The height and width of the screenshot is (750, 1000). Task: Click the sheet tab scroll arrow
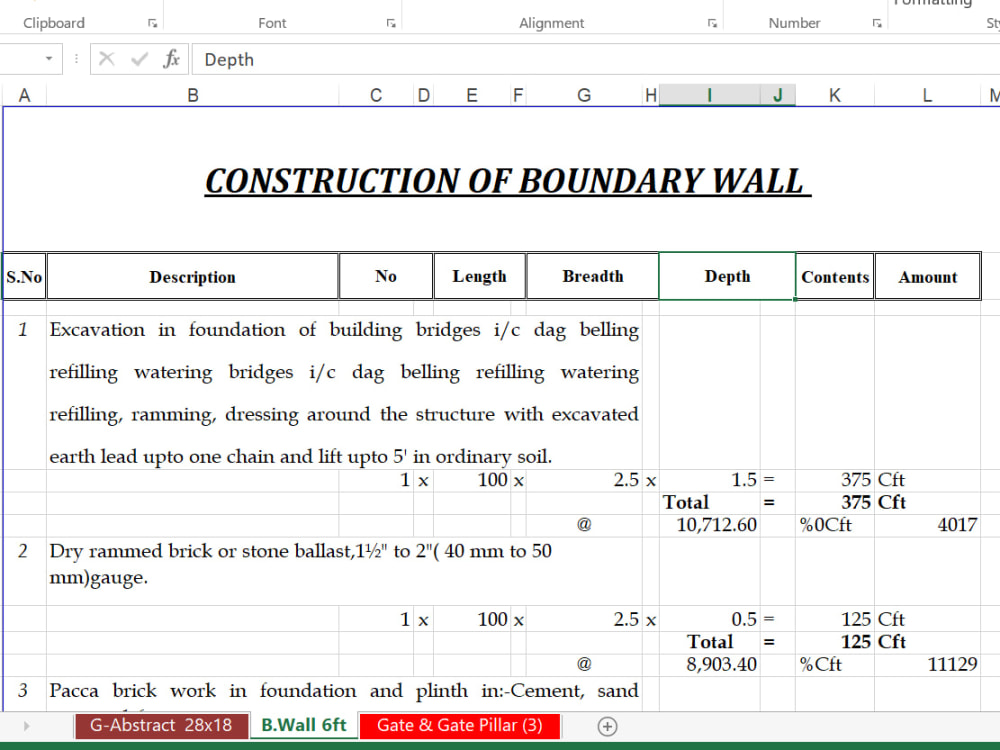(26, 726)
